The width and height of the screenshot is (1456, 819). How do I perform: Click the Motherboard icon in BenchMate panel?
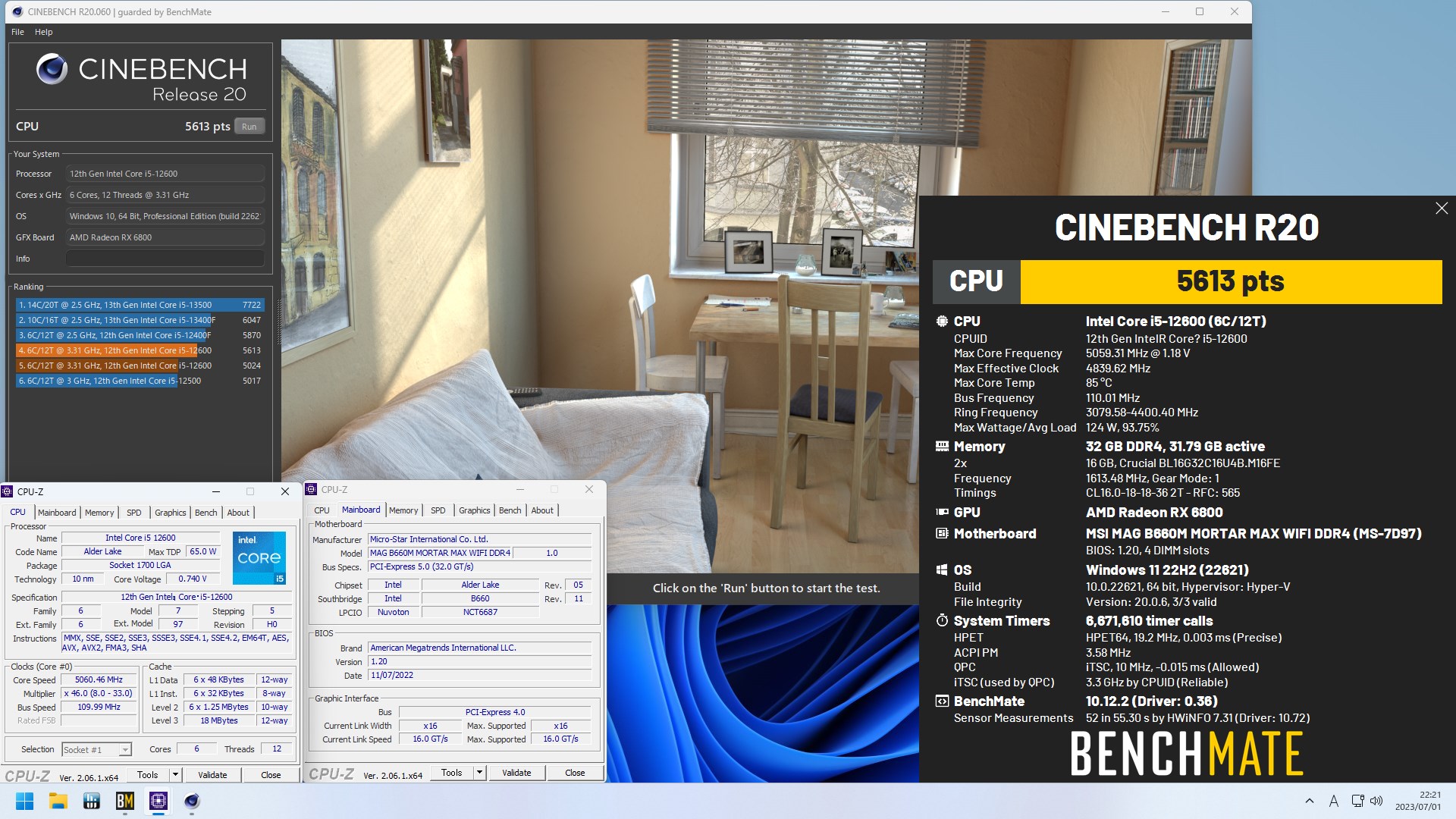(x=942, y=534)
